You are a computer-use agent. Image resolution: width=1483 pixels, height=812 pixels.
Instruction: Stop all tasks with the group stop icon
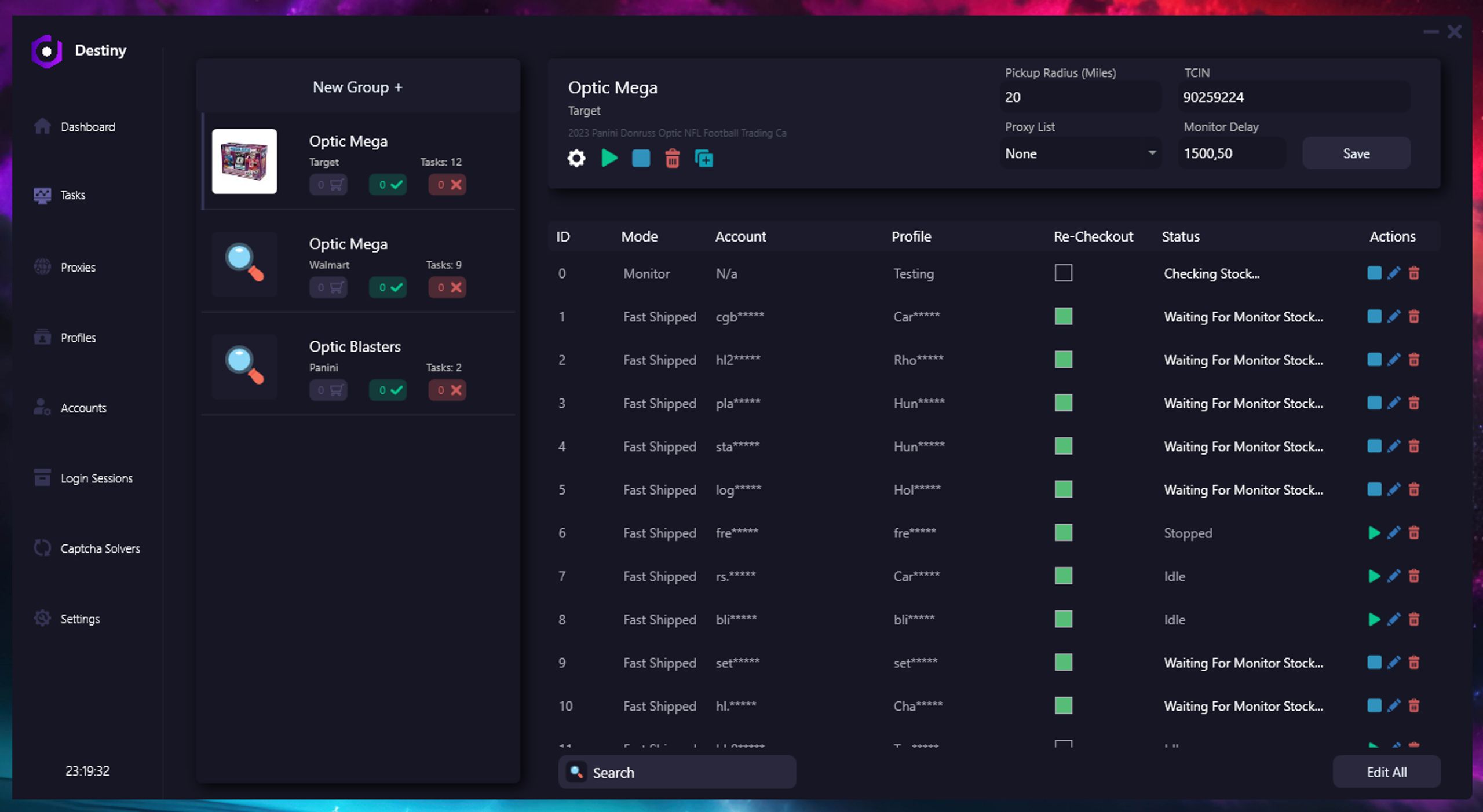tap(641, 158)
